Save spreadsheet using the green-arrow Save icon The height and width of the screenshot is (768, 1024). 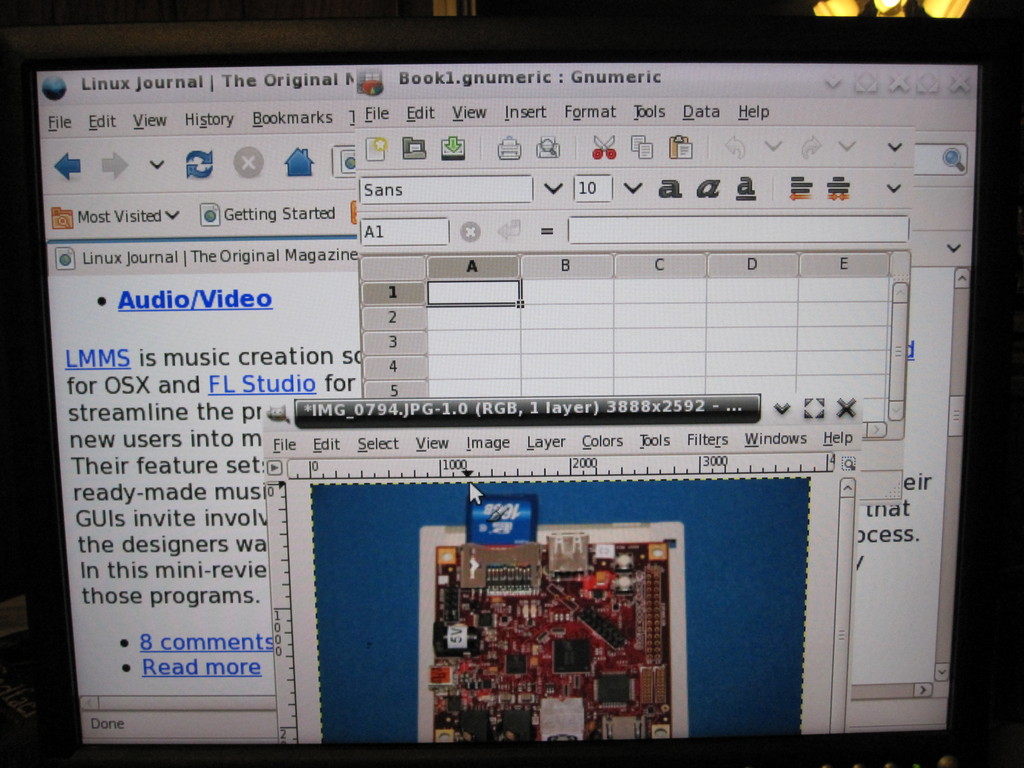coord(453,148)
